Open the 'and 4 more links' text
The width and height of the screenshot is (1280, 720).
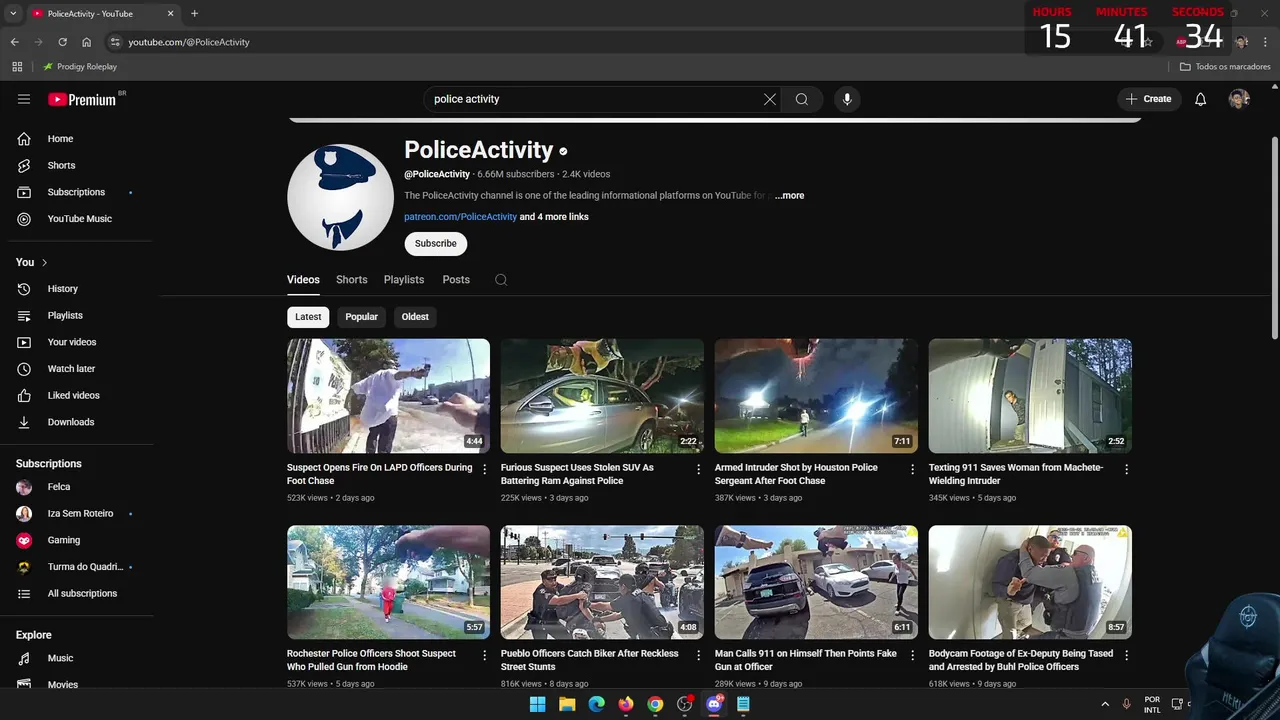554,217
